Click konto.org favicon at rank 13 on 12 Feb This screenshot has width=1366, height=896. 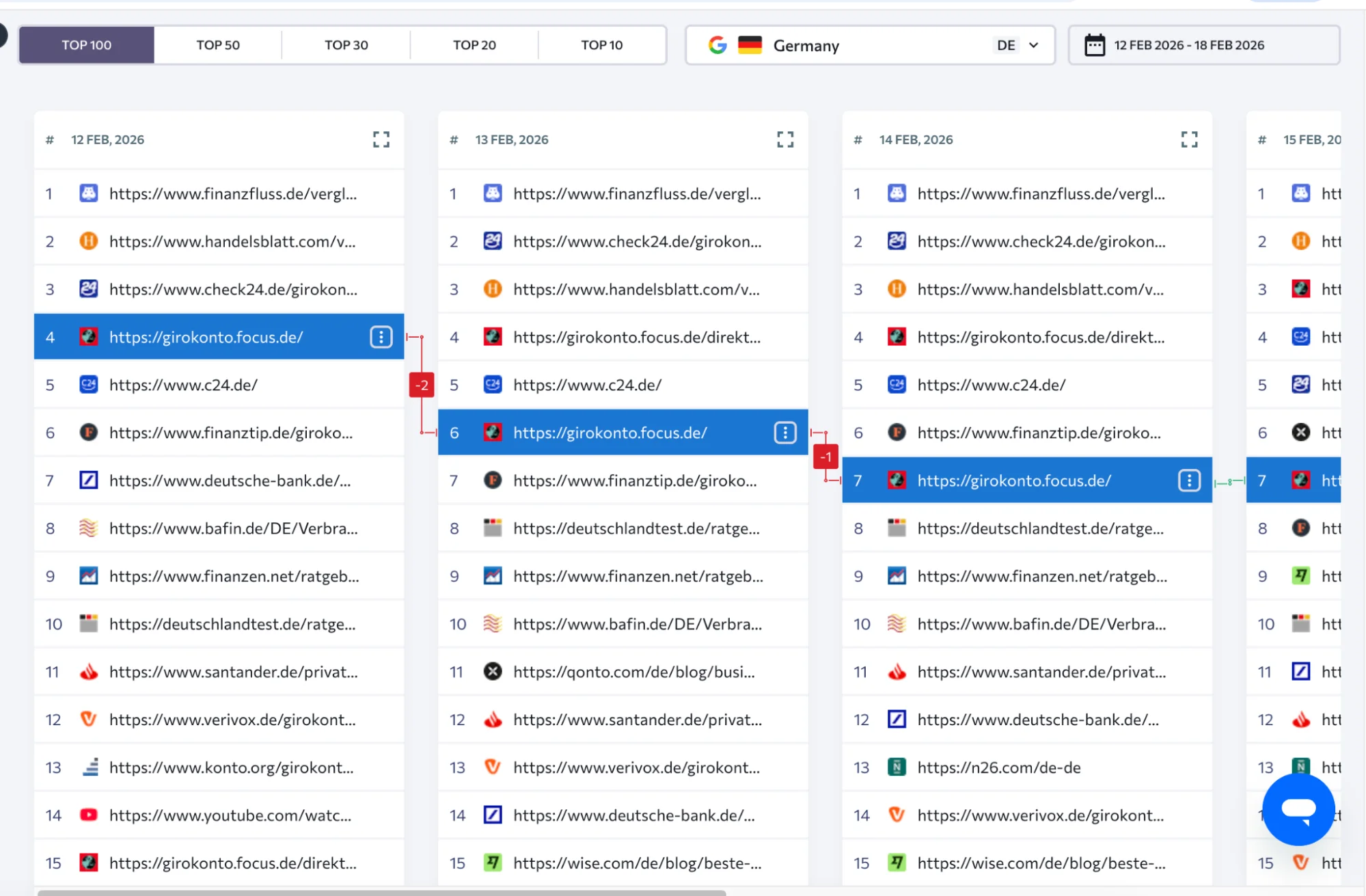click(90, 767)
